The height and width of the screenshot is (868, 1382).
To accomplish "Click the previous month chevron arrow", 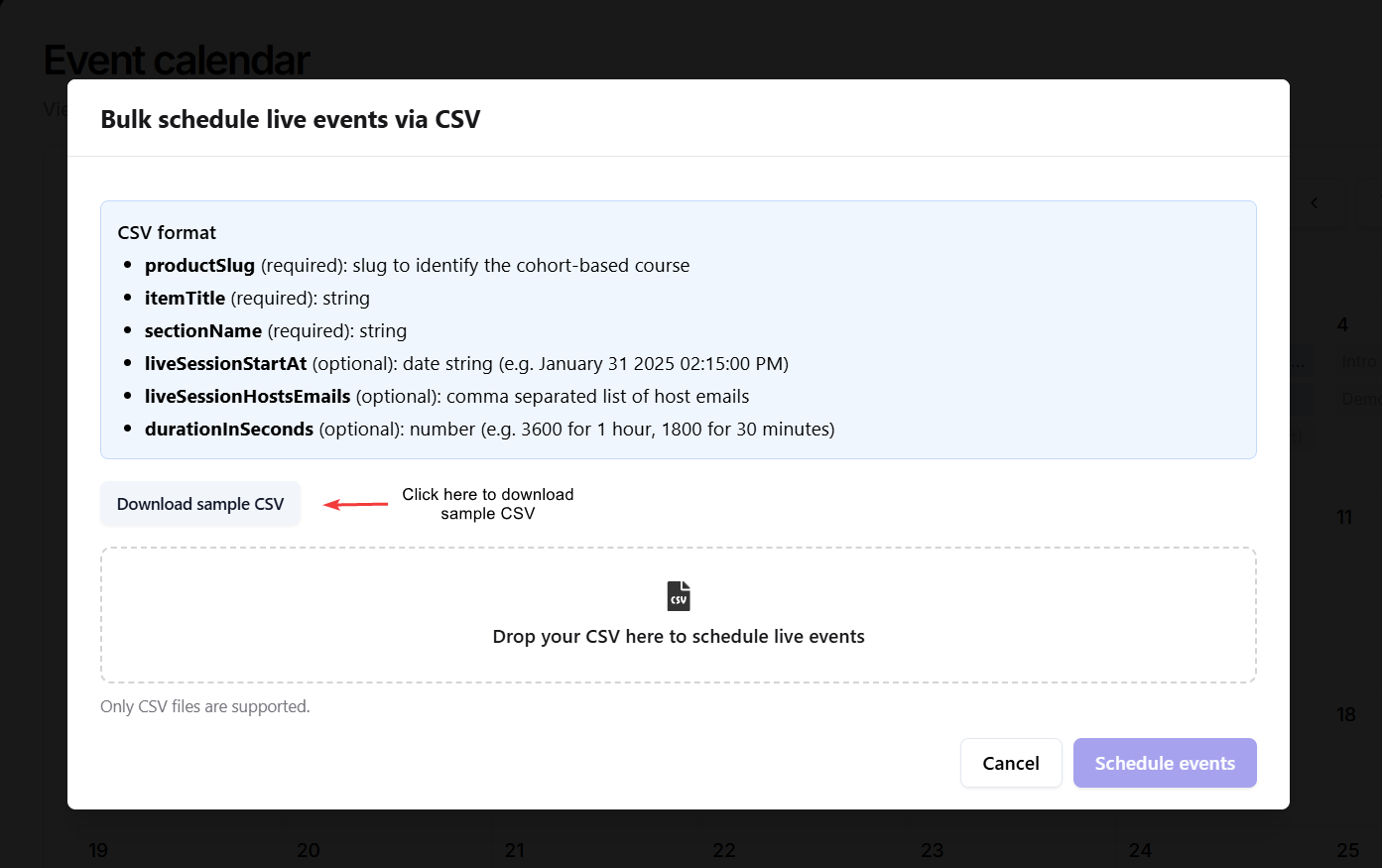I will tap(1315, 203).
